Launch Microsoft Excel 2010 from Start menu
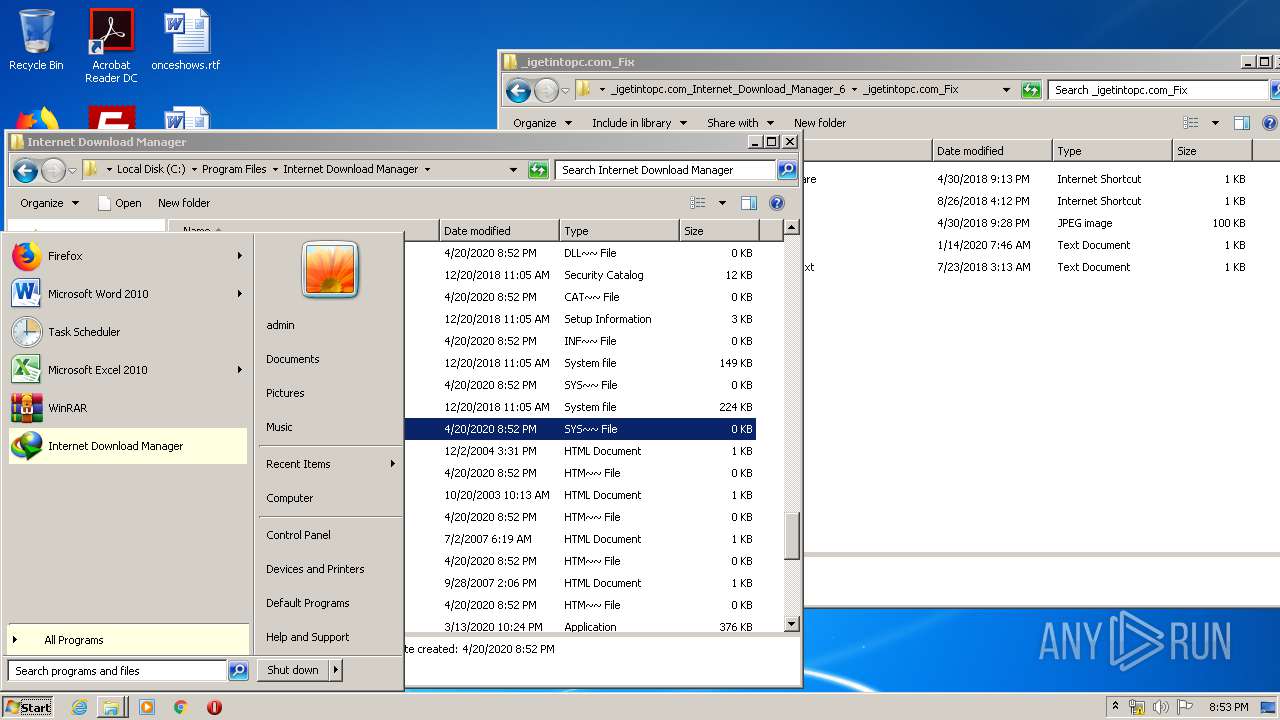Viewport: 1280px width, 720px height. pos(127,370)
